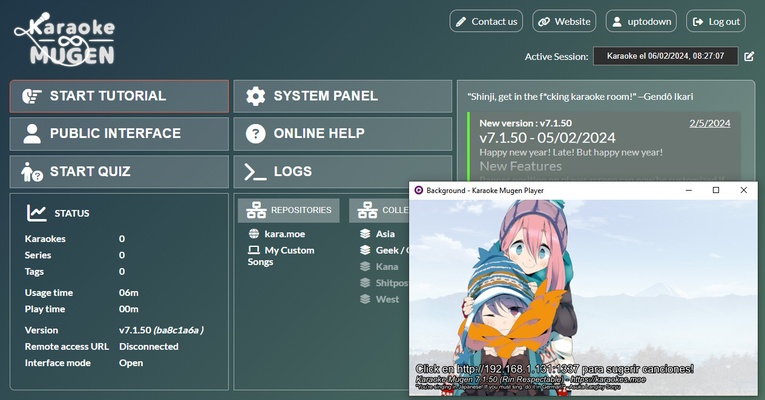The image size is (765, 400).
Task: Open the Contact us button
Action: [486, 21]
